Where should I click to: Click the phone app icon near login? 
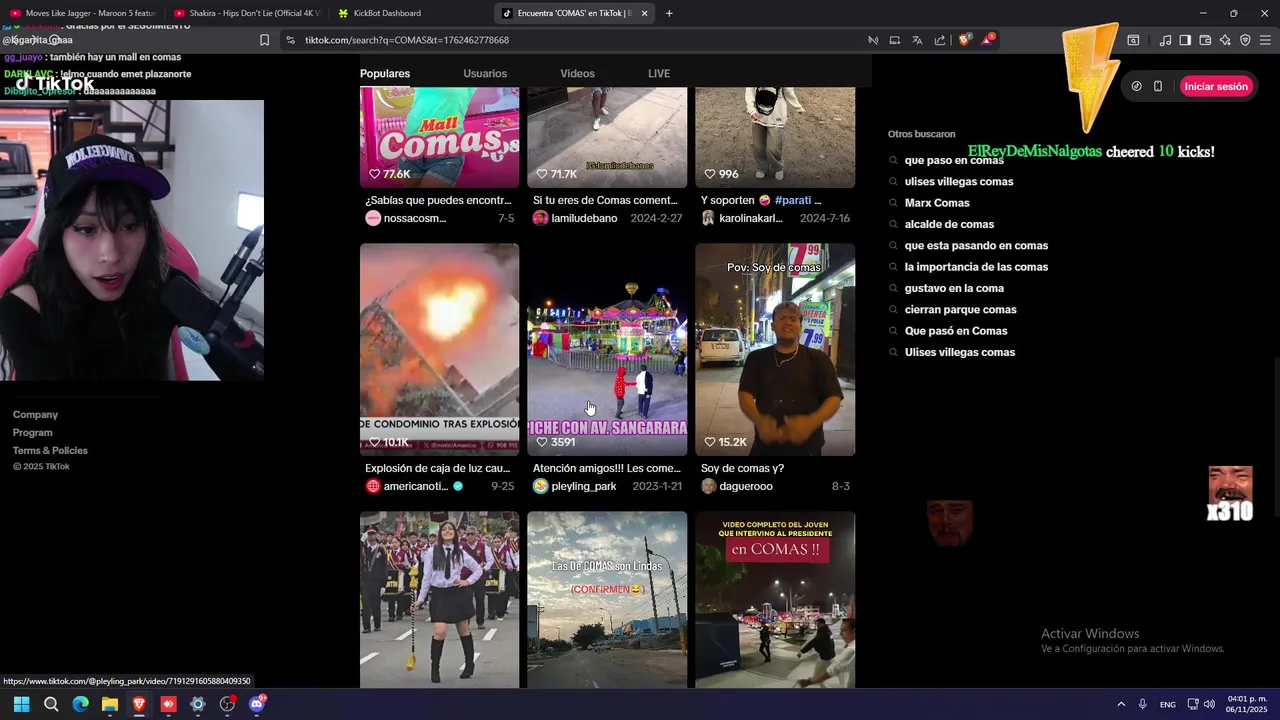click(1158, 86)
